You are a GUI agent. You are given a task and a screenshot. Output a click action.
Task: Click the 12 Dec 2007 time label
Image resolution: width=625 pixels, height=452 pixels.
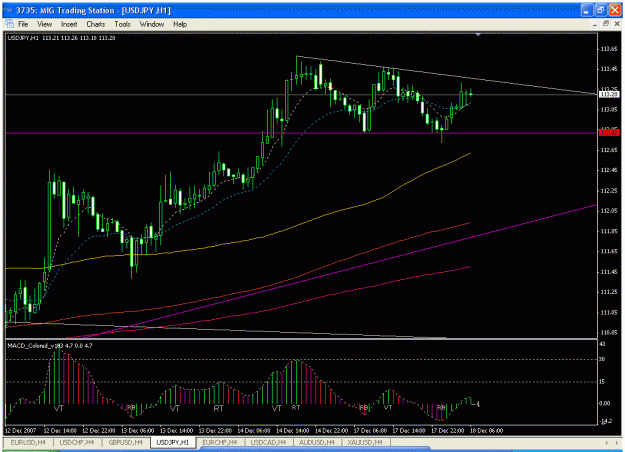[20, 430]
